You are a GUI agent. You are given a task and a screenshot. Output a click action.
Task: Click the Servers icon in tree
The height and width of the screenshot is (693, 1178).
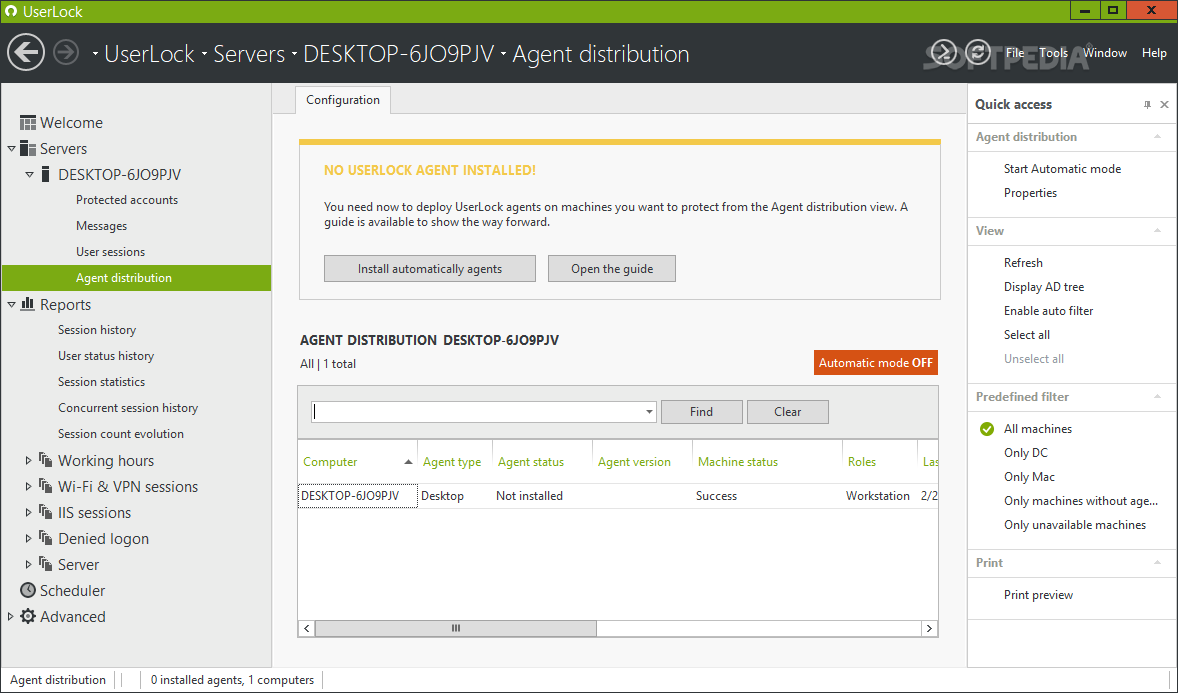coord(28,148)
